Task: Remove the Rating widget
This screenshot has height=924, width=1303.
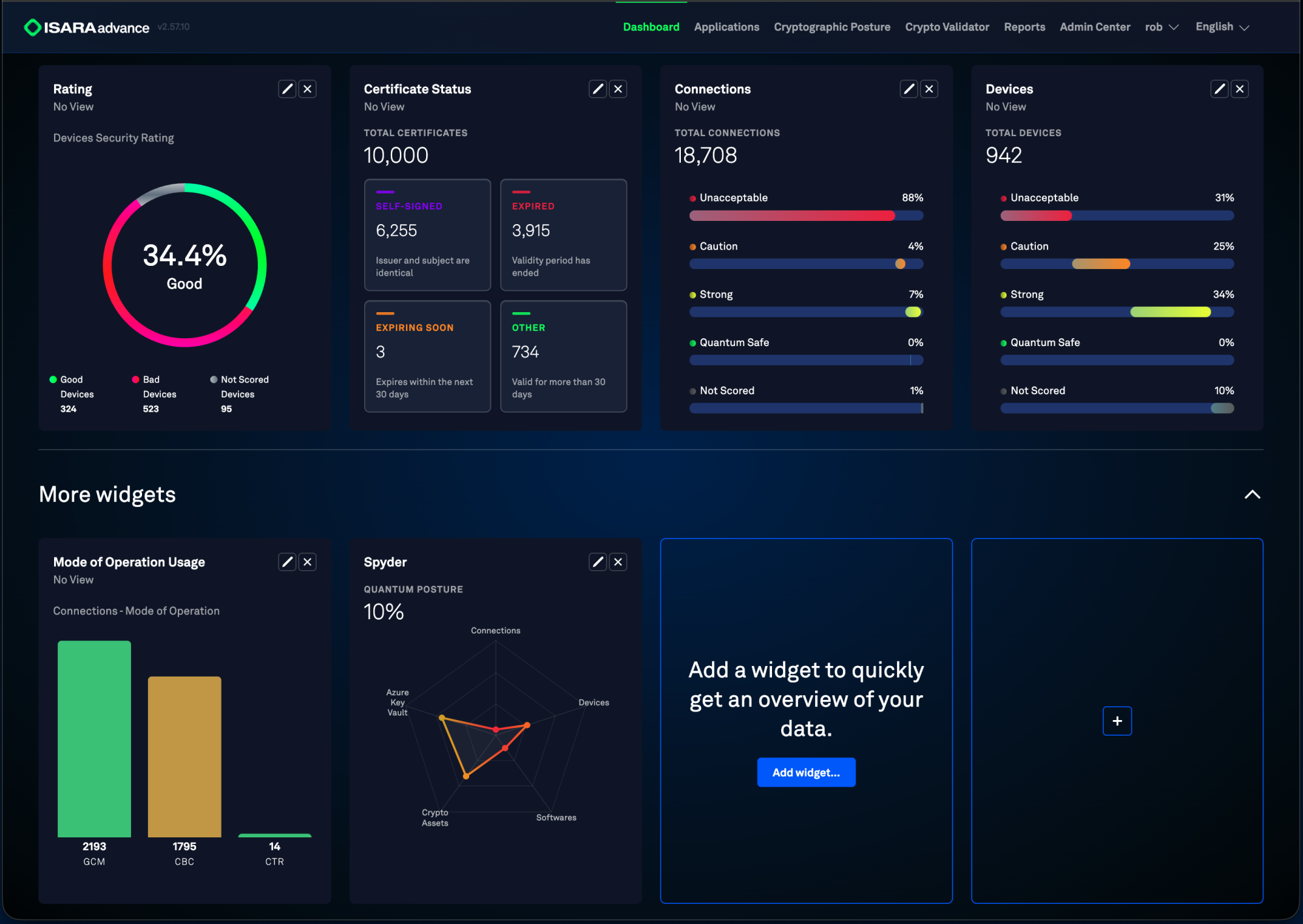Action: click(308, 89)
